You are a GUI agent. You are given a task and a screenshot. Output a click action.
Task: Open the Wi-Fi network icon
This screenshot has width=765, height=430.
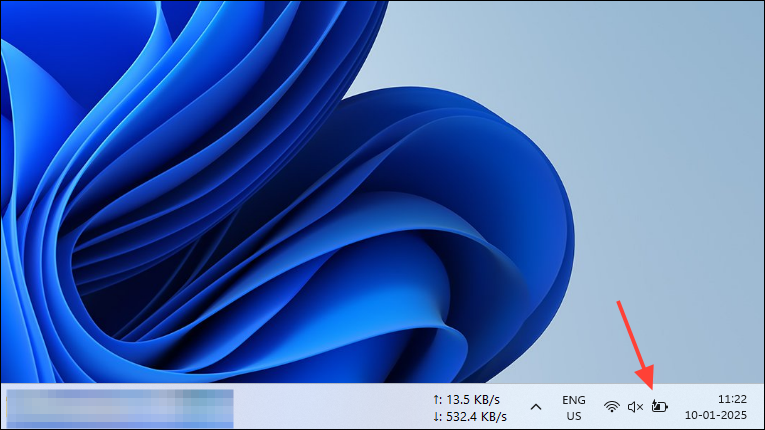point(612,407)
